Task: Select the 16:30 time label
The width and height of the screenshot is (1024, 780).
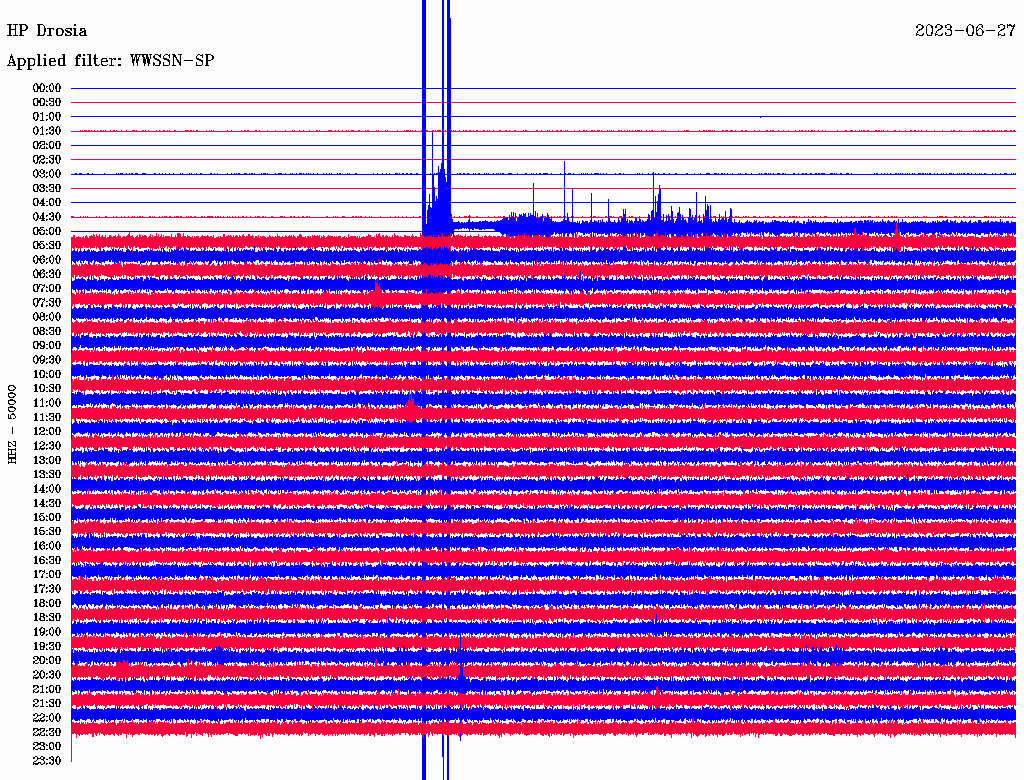Action: pos(47,561)
